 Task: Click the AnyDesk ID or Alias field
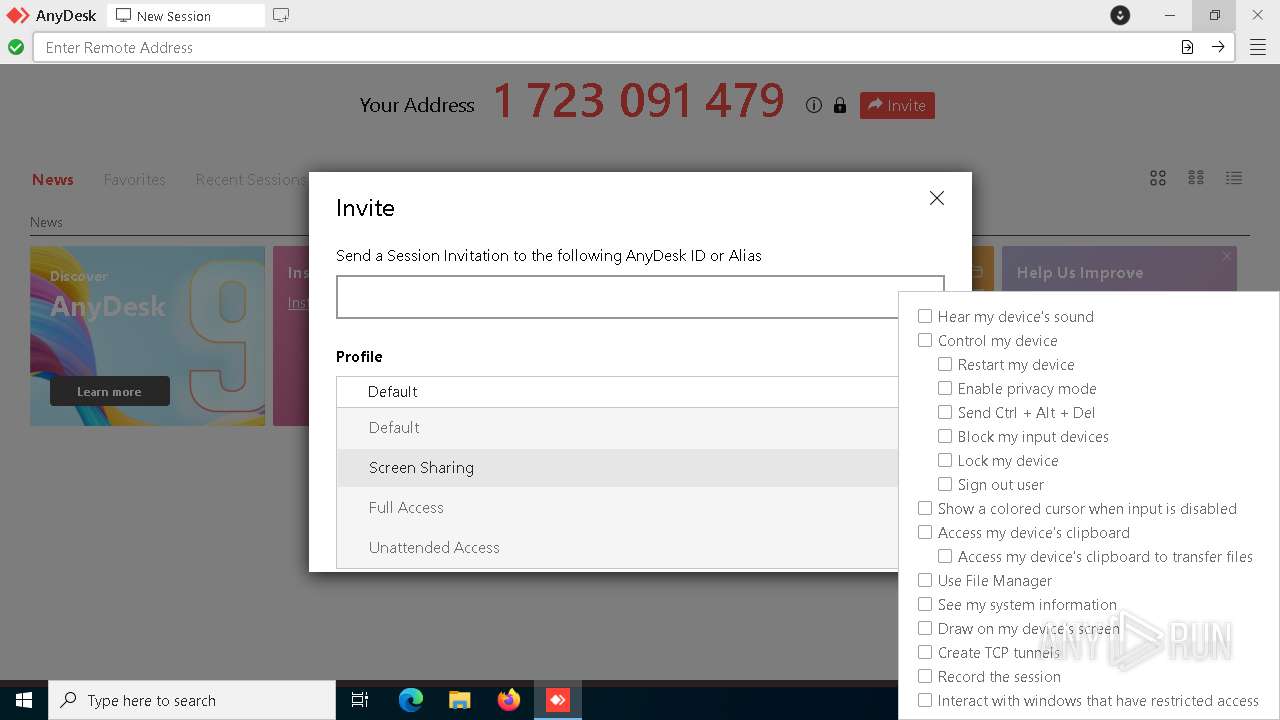tap(640, 297)
